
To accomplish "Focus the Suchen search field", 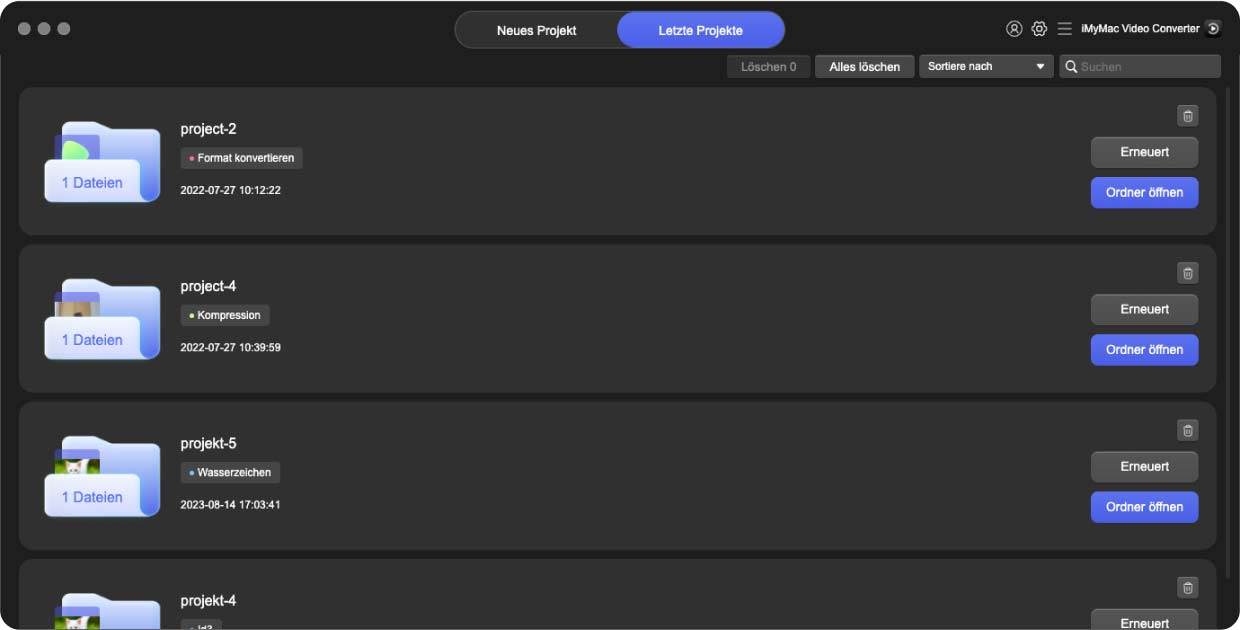I will [x=1140, y=67].
